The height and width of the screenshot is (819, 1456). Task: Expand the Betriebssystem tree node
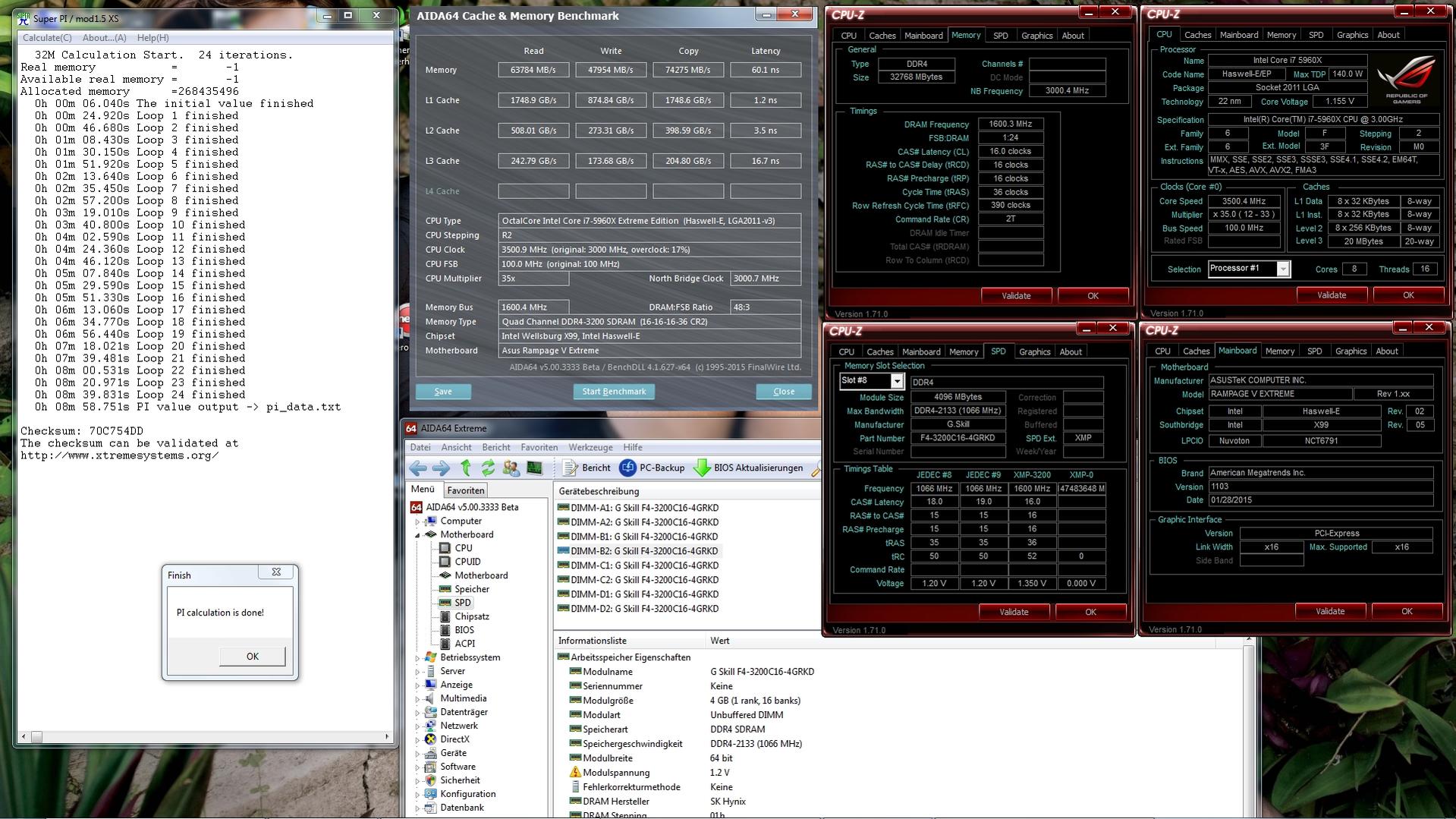[x=417, y=658]
